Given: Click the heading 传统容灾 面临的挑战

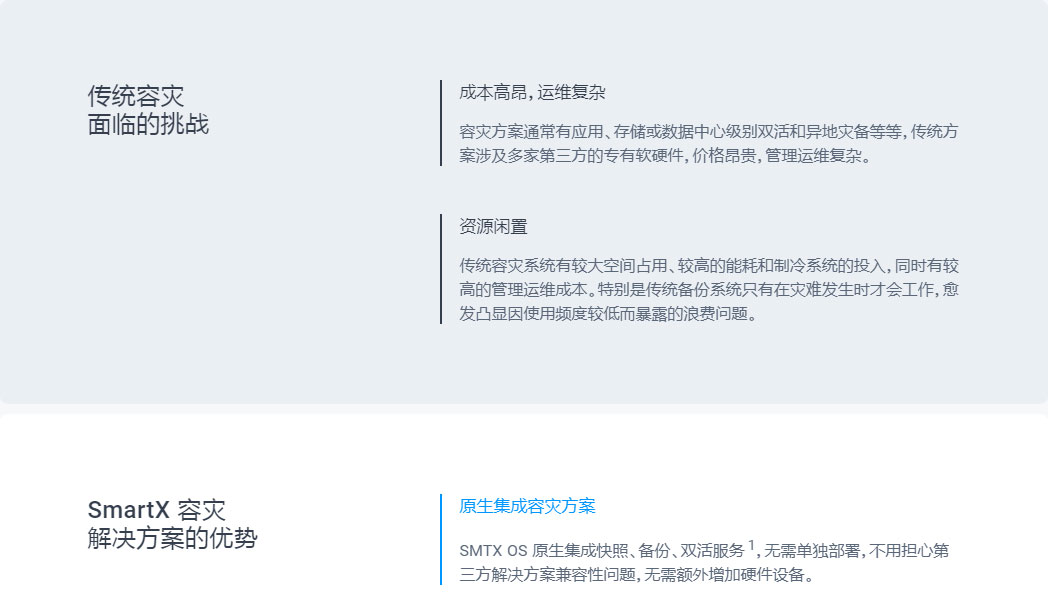Looking at the screenshot, I should coord(148,110).
